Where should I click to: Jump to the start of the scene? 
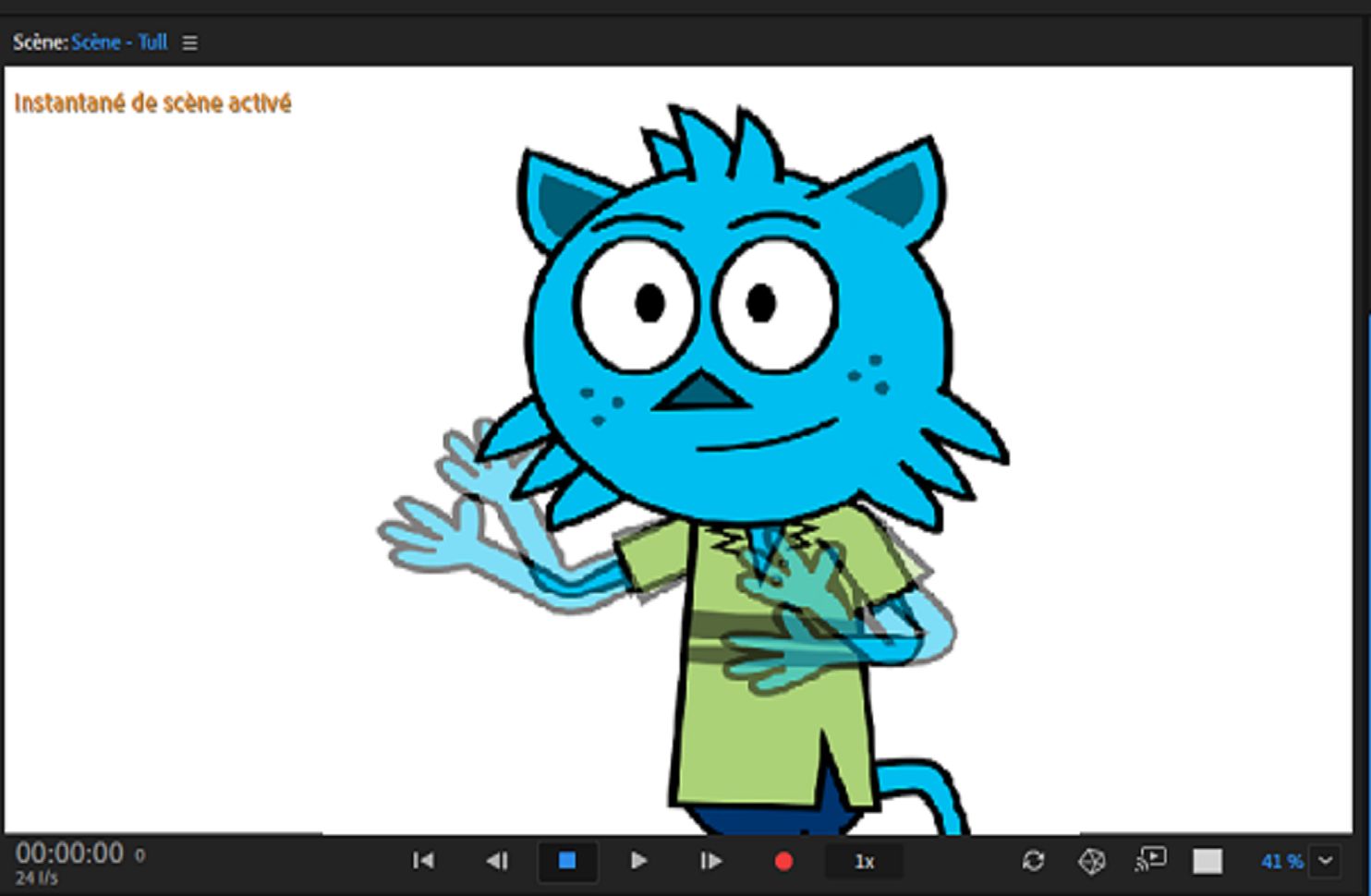tap(423, 861)
